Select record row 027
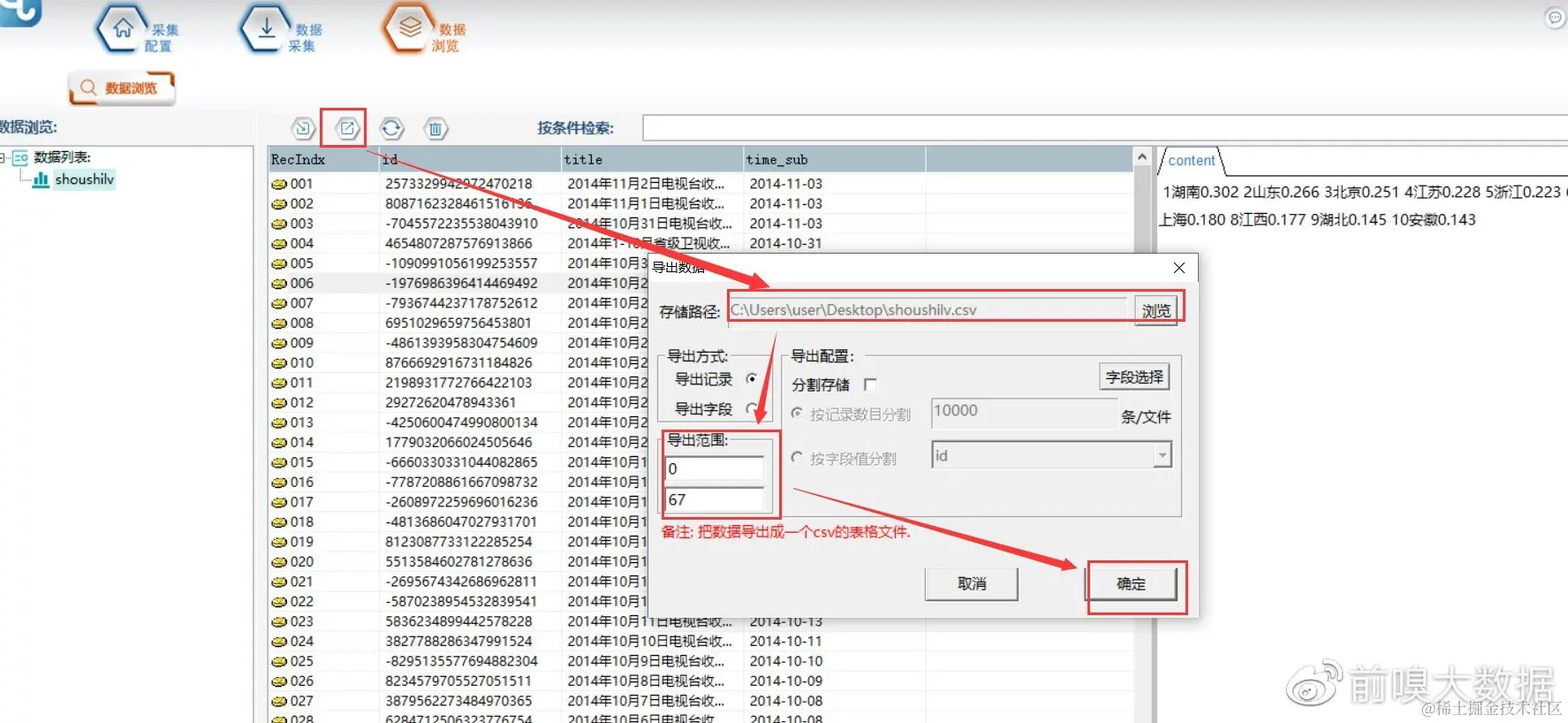 701,702
